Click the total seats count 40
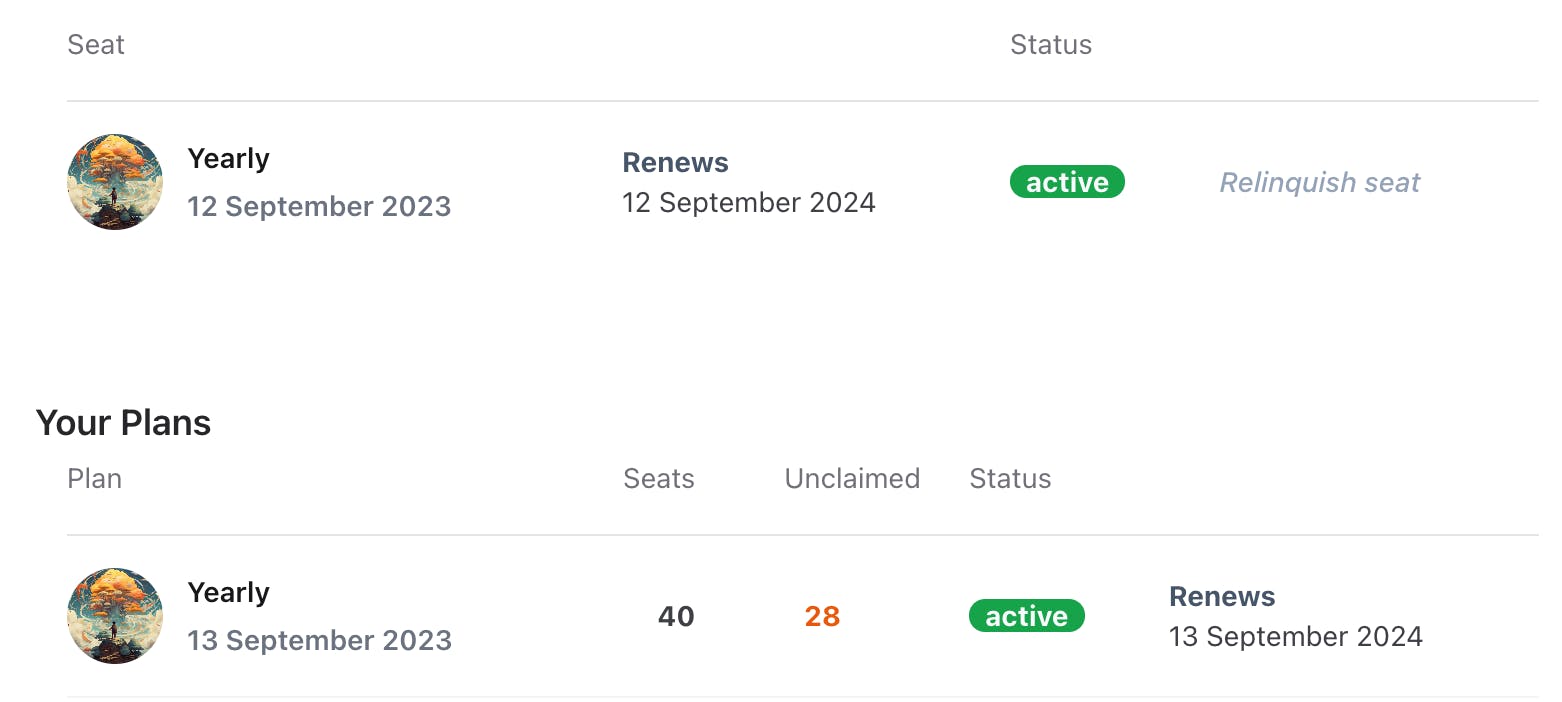 pos(676,617)
